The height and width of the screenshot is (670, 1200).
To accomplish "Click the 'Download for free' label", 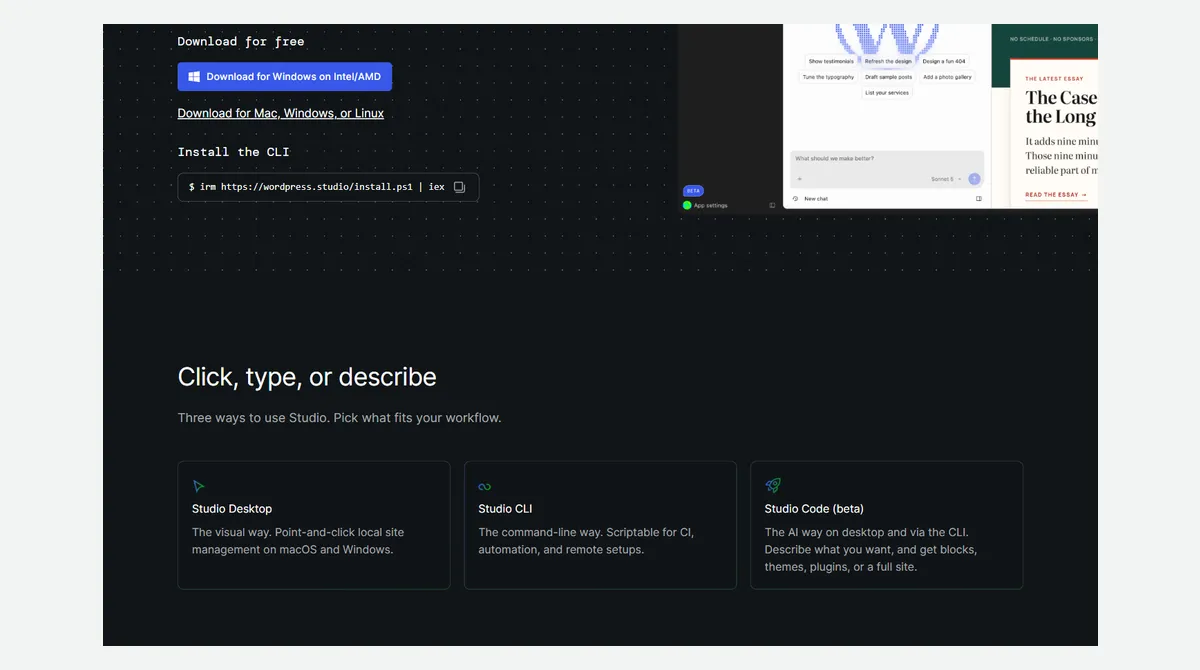I will tap(241, 41).
